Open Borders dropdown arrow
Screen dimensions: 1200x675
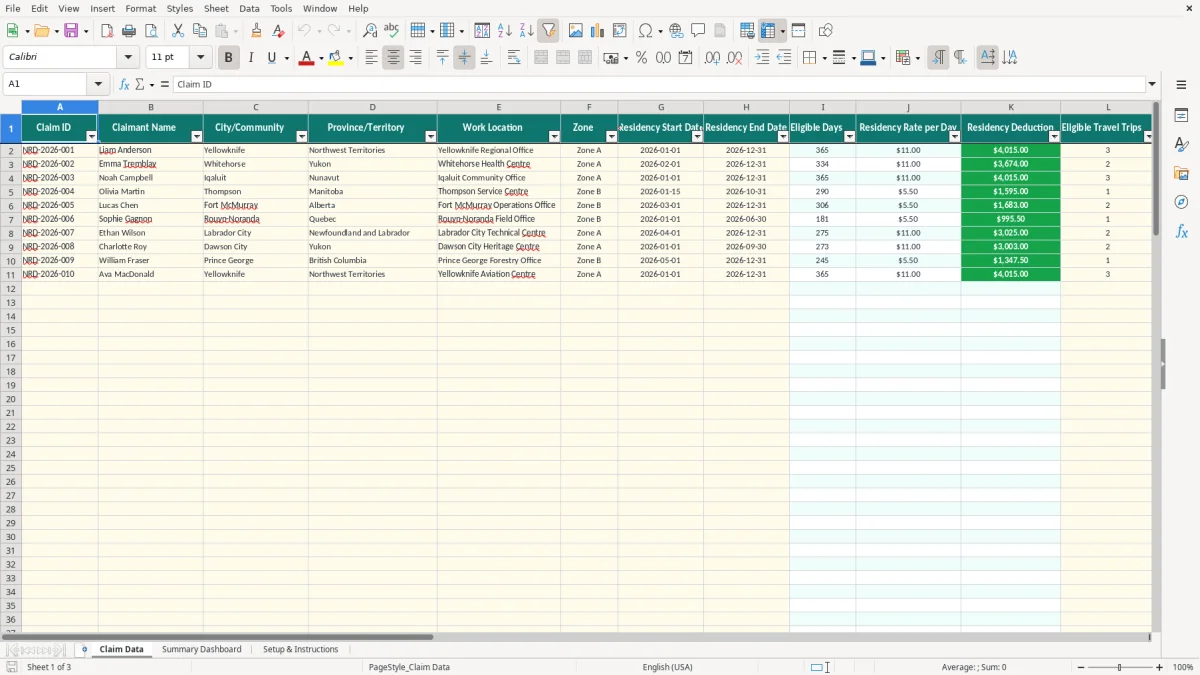[823, 58]
